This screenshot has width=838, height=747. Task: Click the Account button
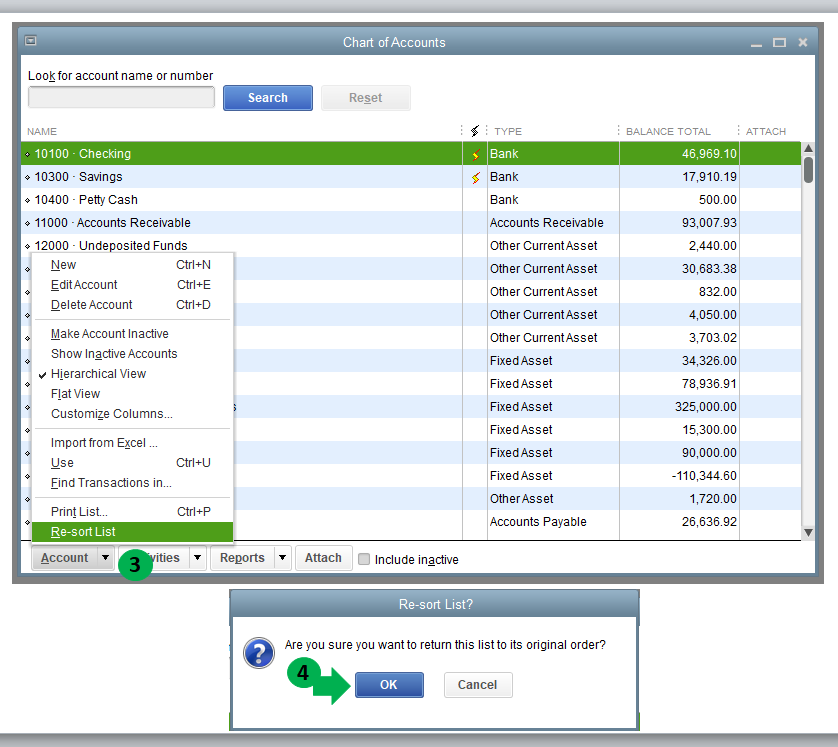coord(65,558)
